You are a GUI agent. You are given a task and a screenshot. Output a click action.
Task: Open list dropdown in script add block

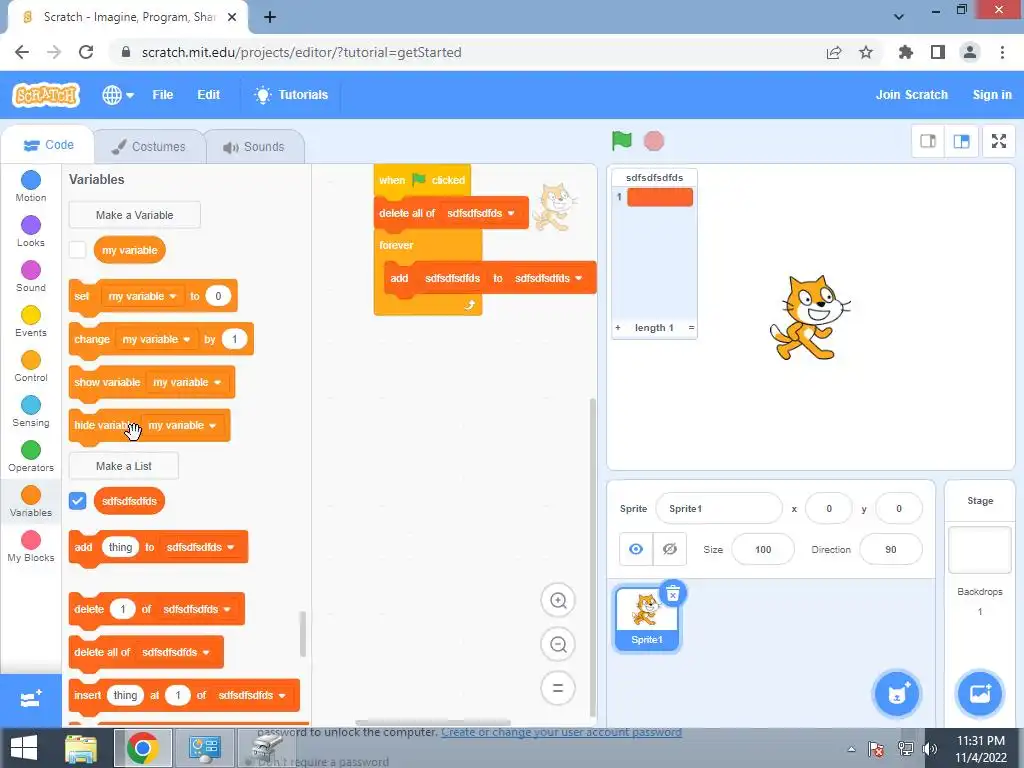coord(549,278)
